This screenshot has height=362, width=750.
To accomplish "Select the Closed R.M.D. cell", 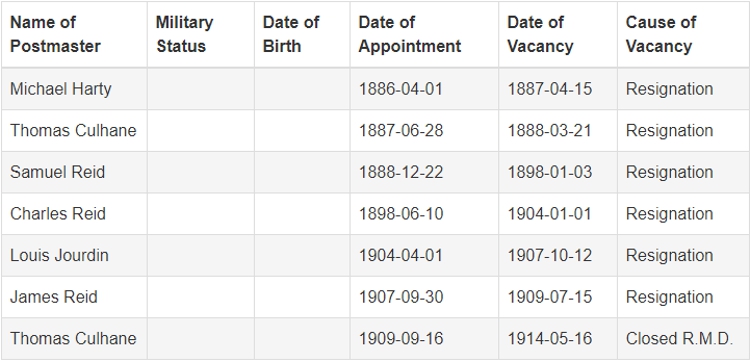I will (x=684, y=339).
